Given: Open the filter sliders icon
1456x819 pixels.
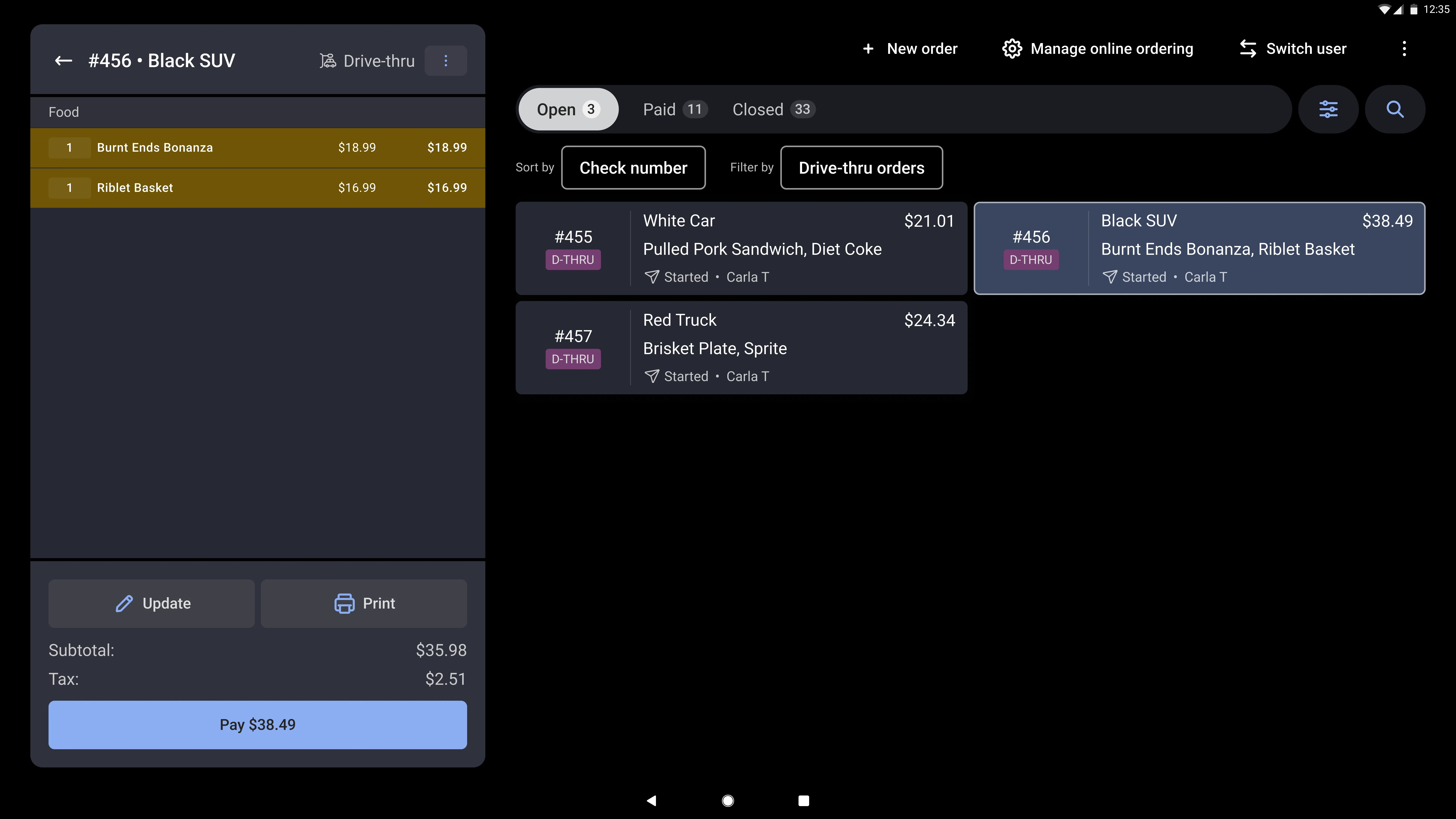Looking at the screenshot, I should [1328, 109].
